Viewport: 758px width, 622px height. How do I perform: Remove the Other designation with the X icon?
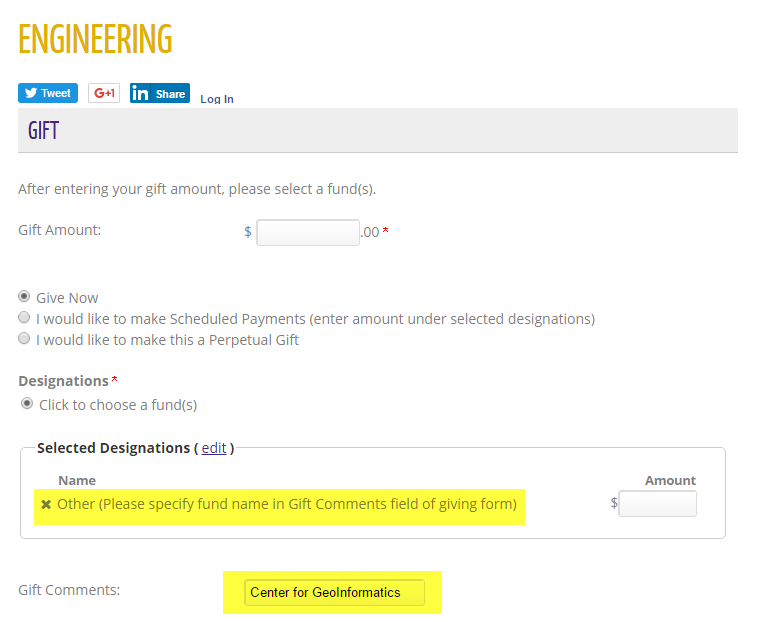coord(46,505)
